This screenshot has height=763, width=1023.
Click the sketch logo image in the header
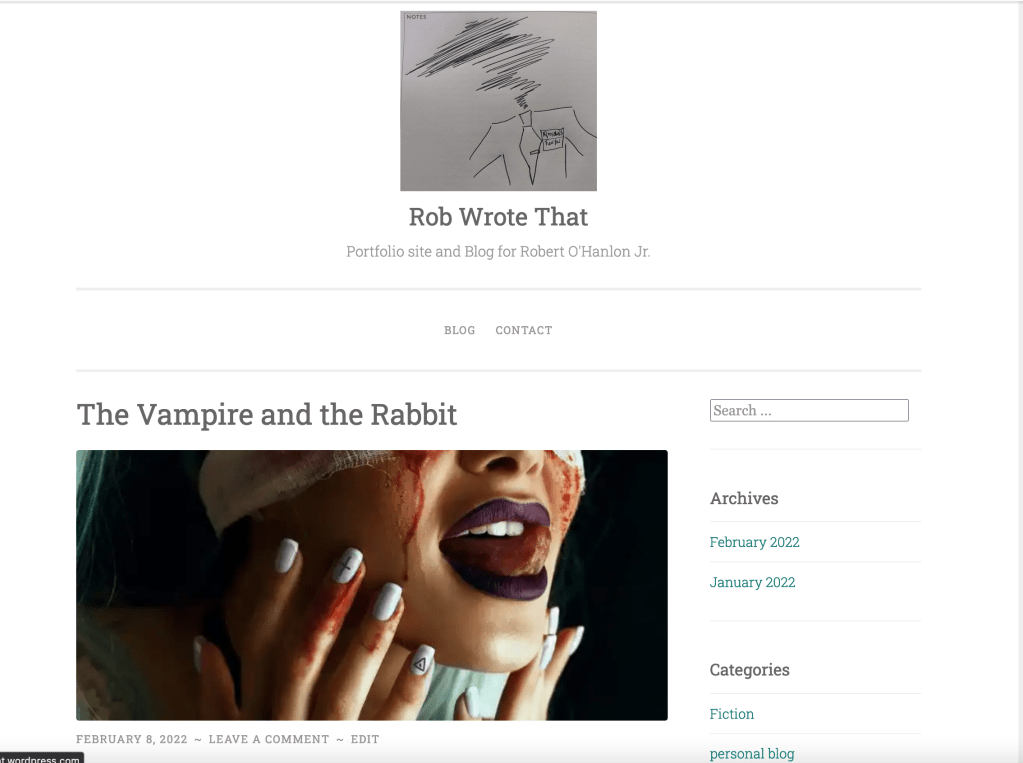coord(498,101)
